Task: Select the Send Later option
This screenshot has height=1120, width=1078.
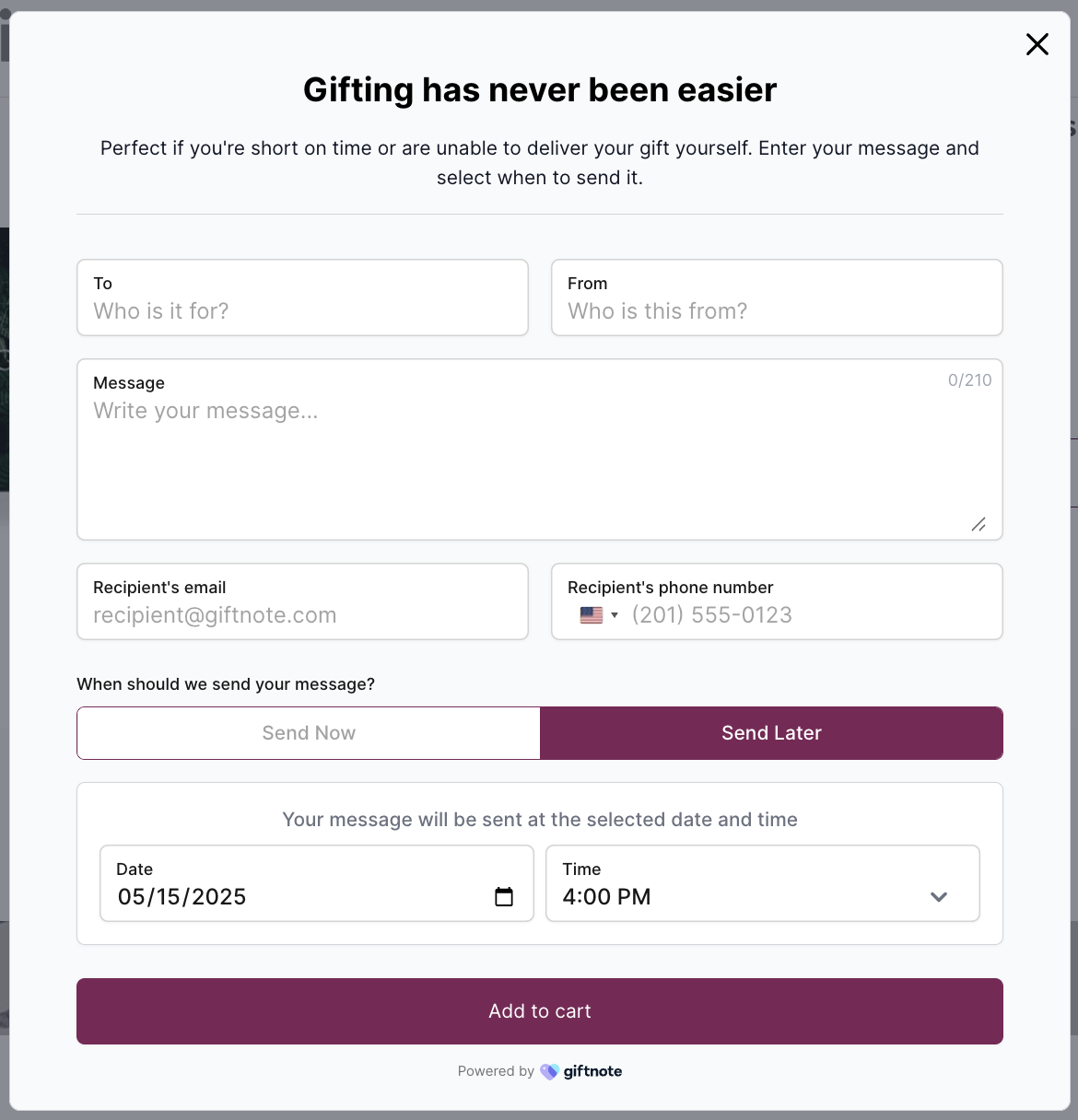Action: coord(771,733)
